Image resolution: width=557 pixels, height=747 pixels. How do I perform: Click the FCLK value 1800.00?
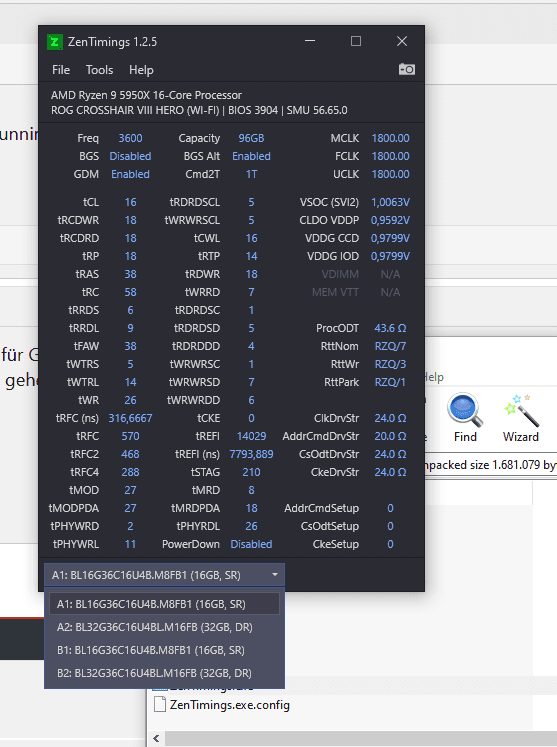390,156
